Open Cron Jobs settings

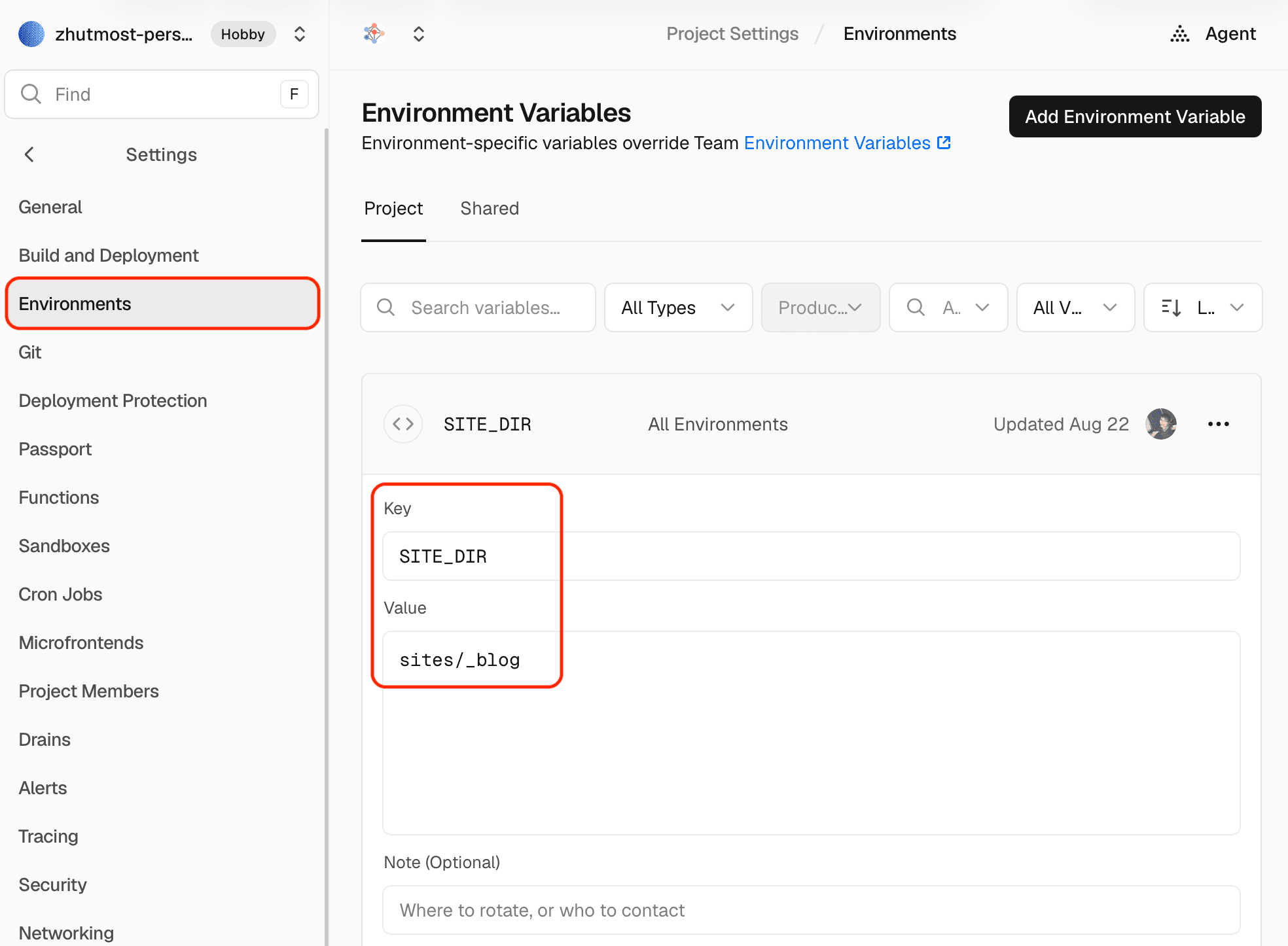click(x=60, y=594)
